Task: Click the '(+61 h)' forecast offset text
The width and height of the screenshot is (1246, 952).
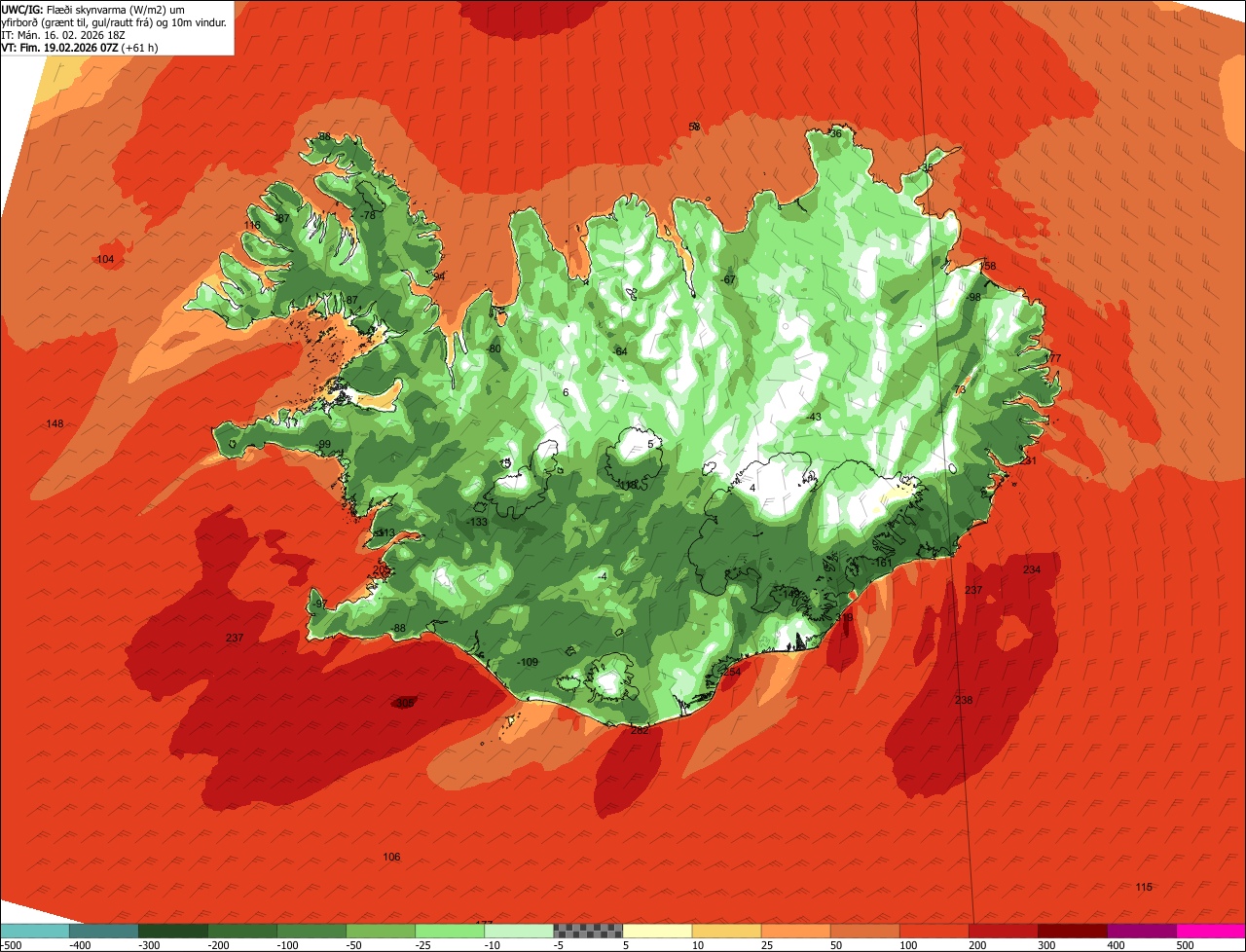Action: (140, 47)
